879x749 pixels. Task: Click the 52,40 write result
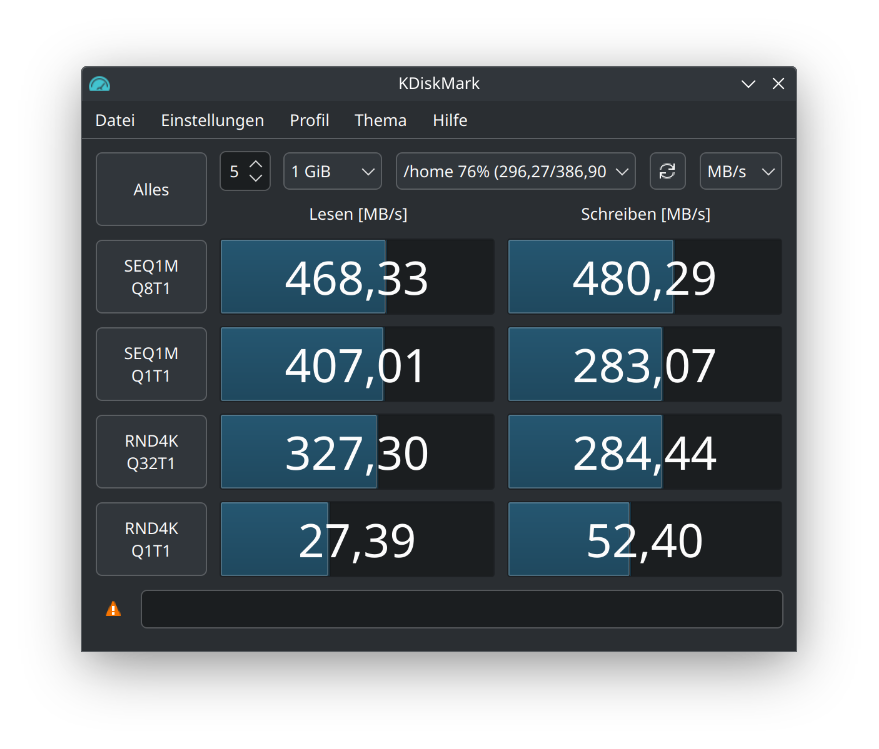[x=645, y=539]
